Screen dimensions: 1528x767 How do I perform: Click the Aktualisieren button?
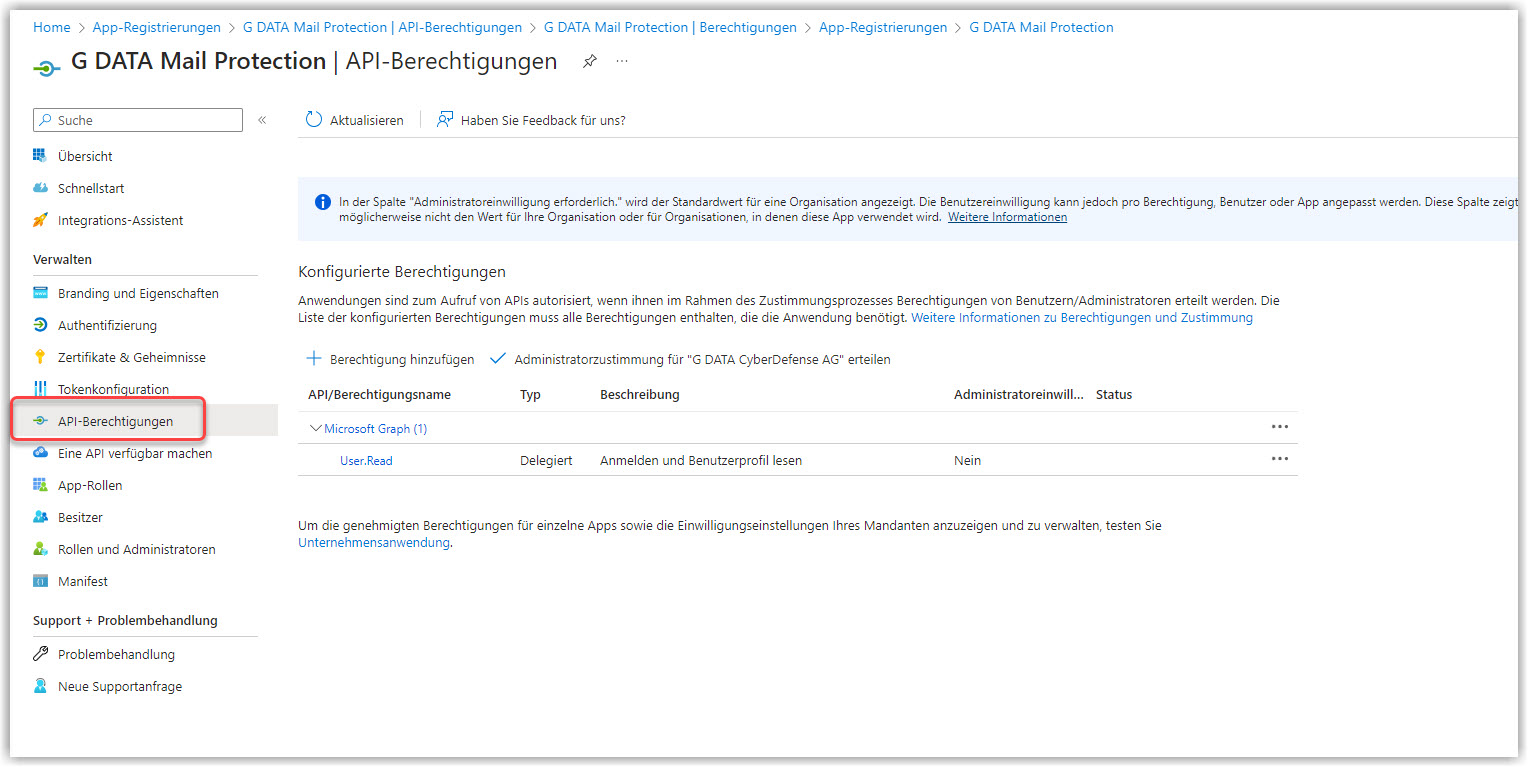(355, 120)
